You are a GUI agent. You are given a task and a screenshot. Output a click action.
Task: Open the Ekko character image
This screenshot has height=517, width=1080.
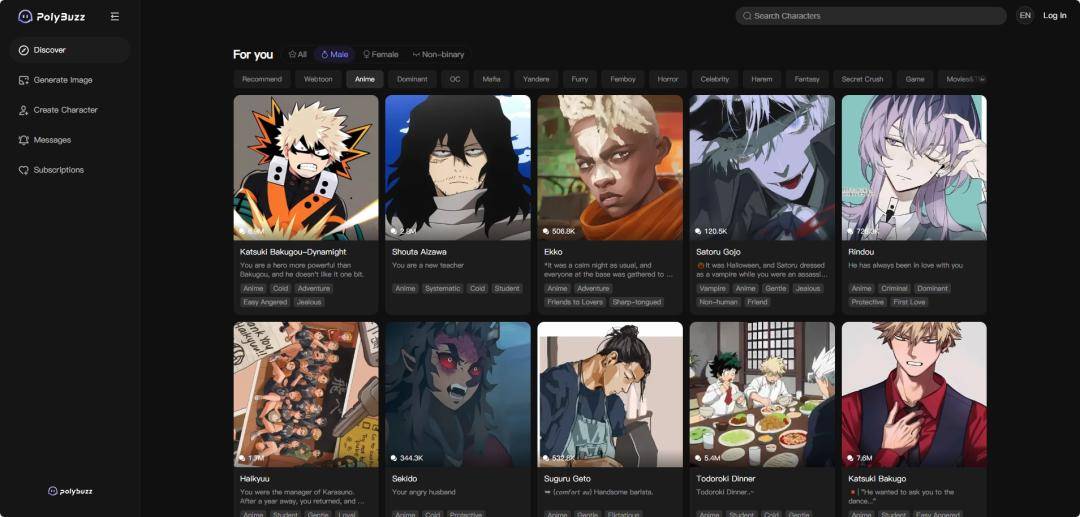610,167
